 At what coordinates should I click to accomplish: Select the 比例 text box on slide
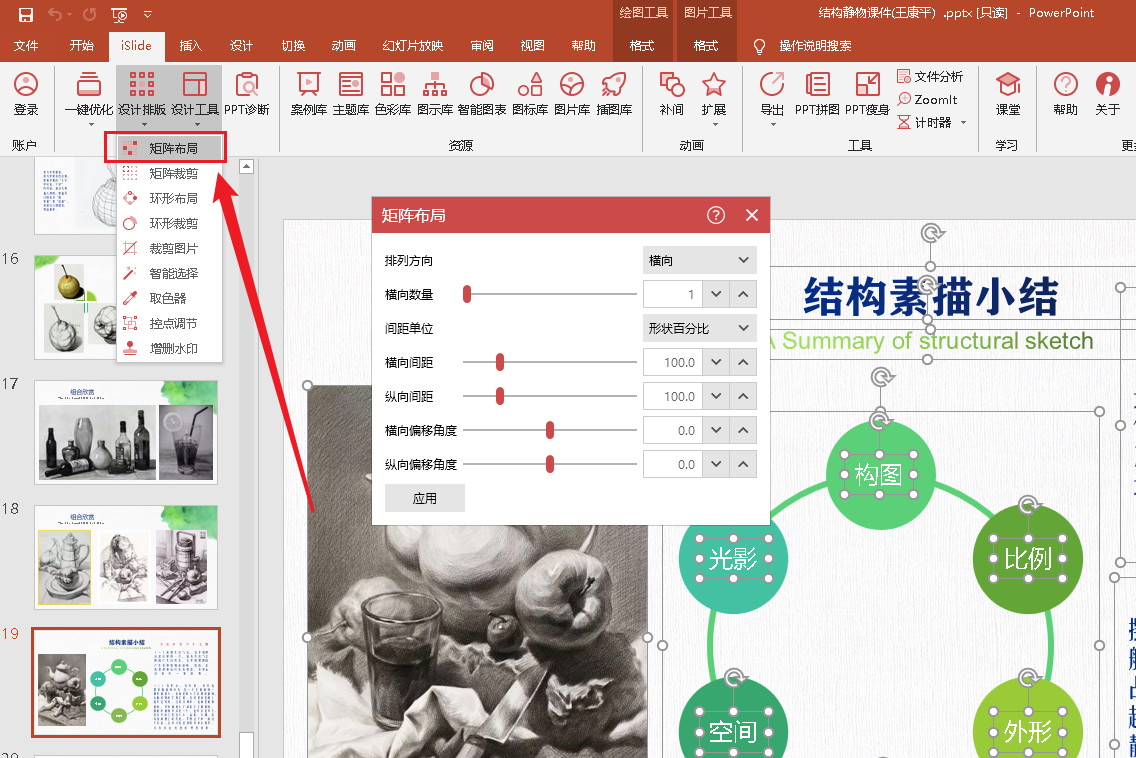pyautogui.click(x=1028, y=559)
